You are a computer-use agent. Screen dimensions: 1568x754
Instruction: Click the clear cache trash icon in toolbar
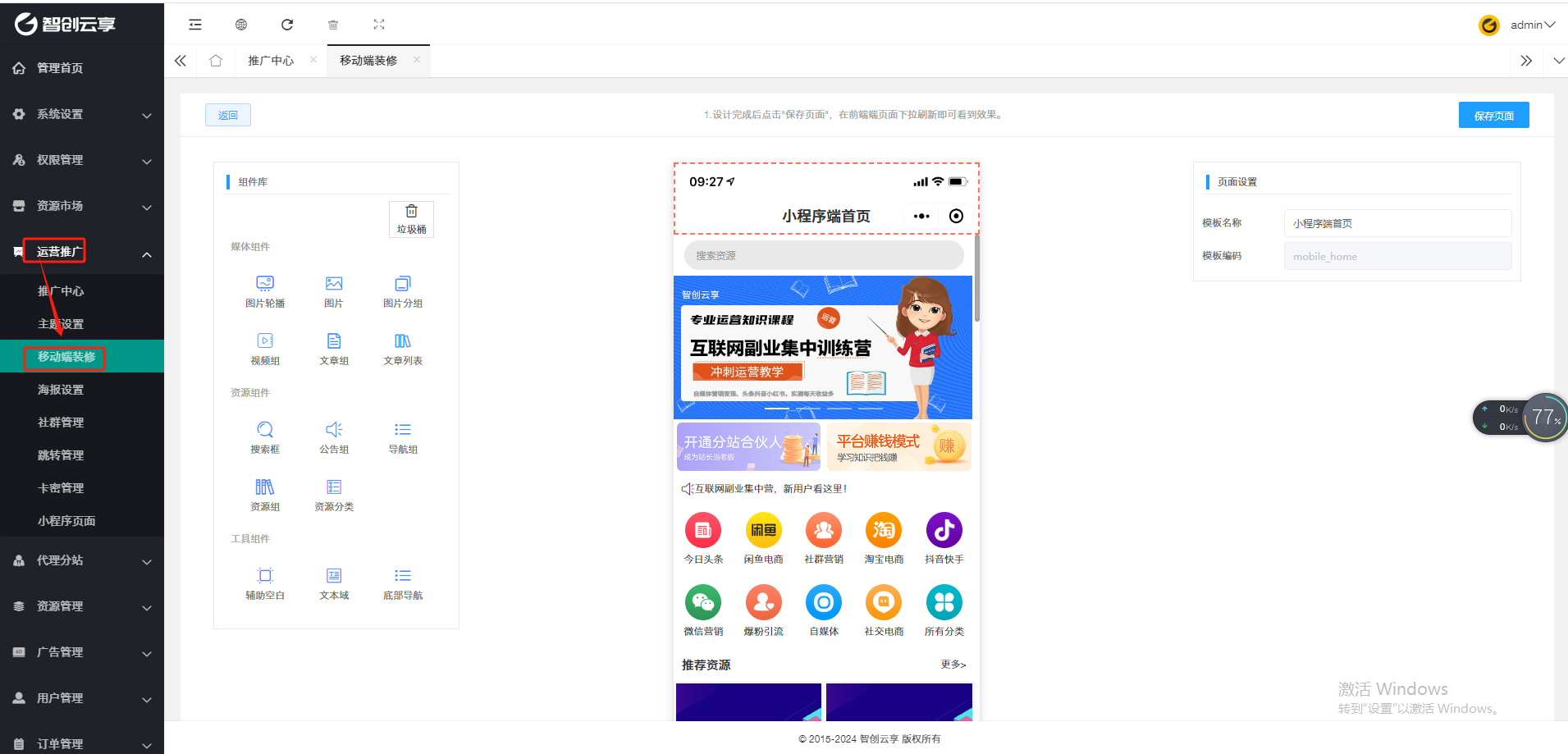(x=333, y=25)
